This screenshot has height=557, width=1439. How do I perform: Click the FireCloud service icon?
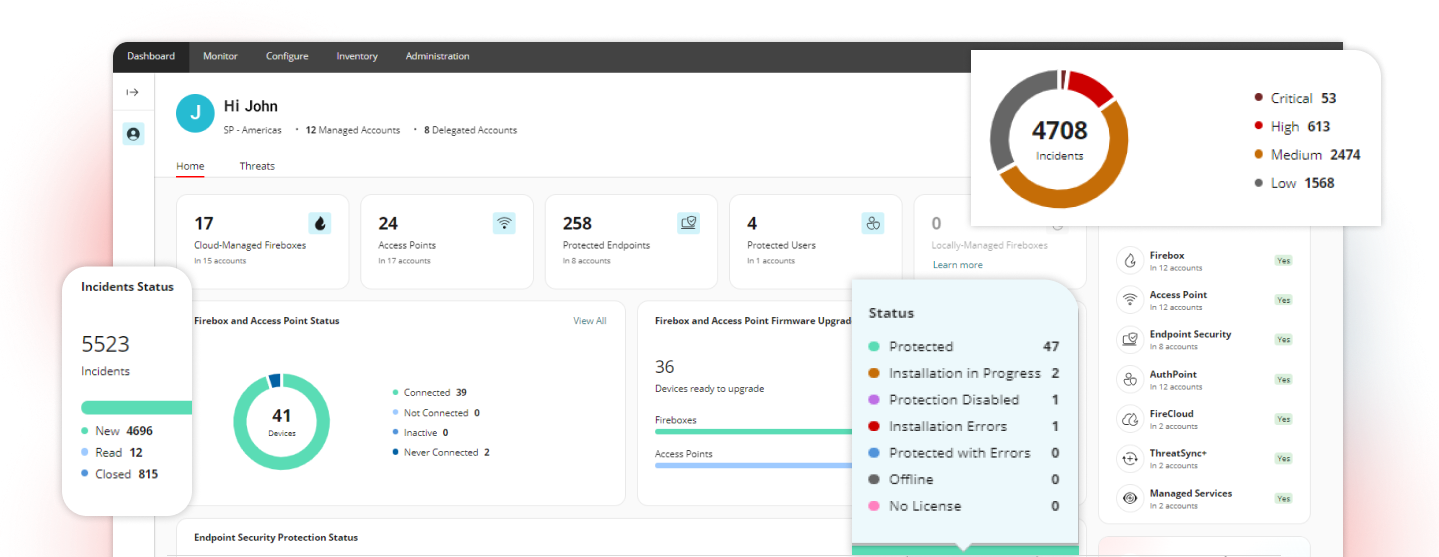point(1130,419)
